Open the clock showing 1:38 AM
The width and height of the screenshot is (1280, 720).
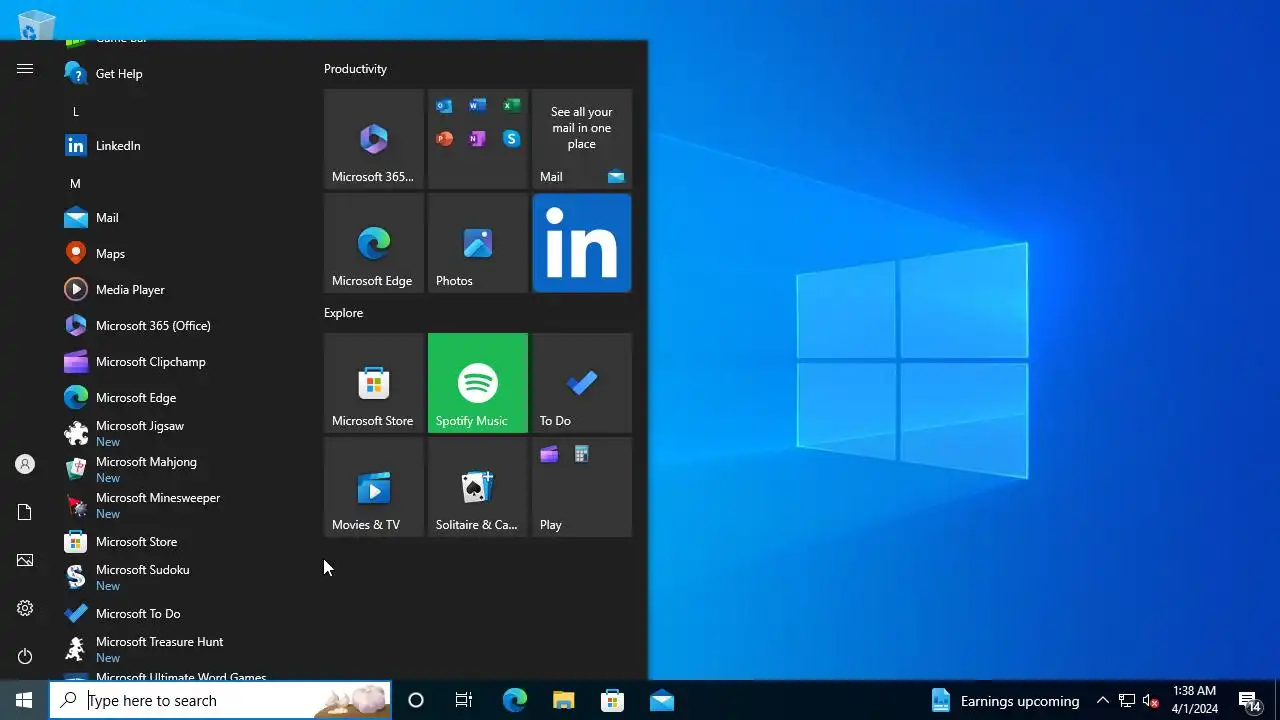(x=1195, y=700)
